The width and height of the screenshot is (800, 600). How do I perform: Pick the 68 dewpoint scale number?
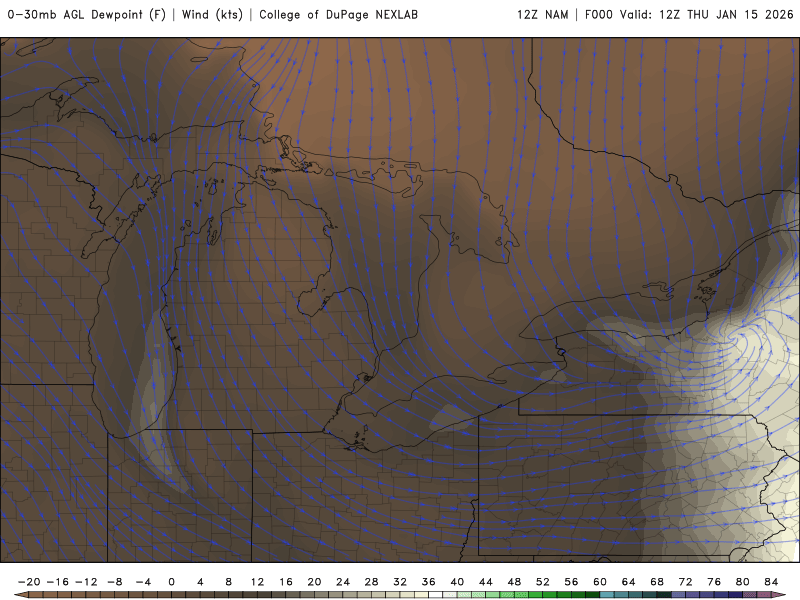657,582
